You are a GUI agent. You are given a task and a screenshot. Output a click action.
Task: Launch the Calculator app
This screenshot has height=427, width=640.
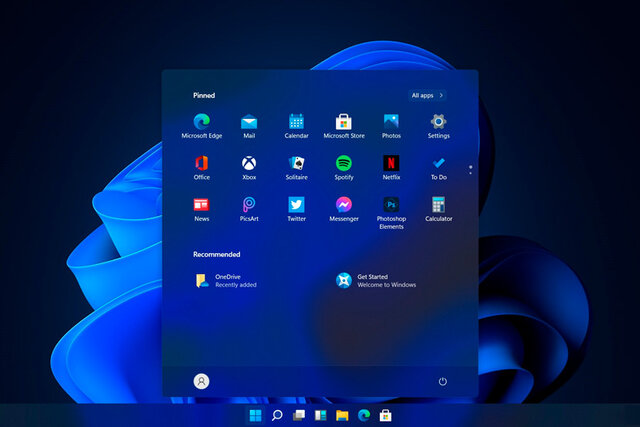click(x=438, y=209)
